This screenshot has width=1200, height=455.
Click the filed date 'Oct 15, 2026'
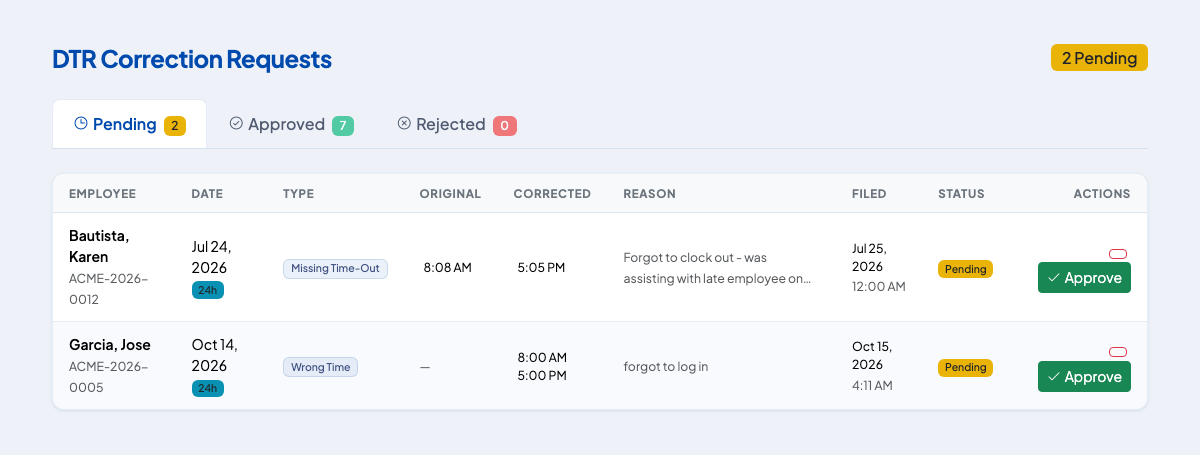[872, 356]
